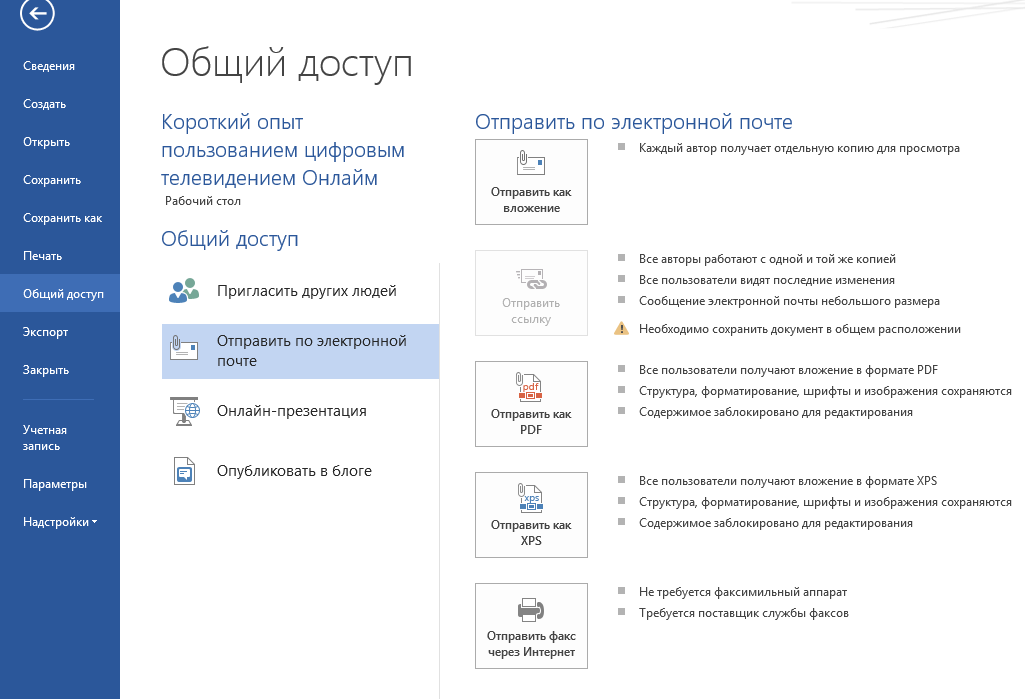Click text Необходимо сохранить документ в общем расположении
The height and width of the screenshot is (699, 1025).
pos(799,329)
